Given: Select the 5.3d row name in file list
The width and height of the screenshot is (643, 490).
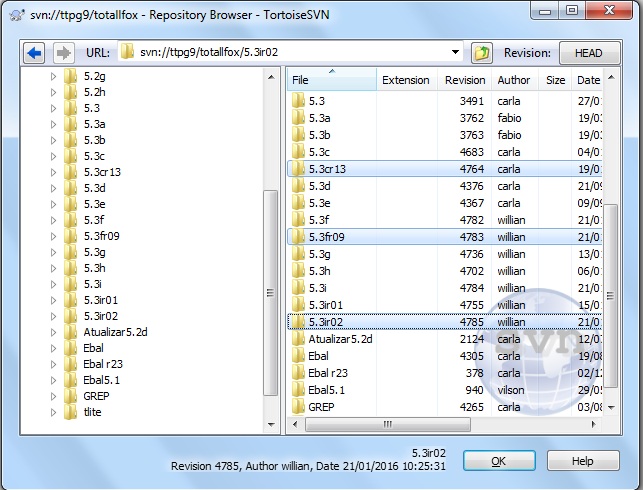Looking at the screenshot, I should click(x=319, y=186).
